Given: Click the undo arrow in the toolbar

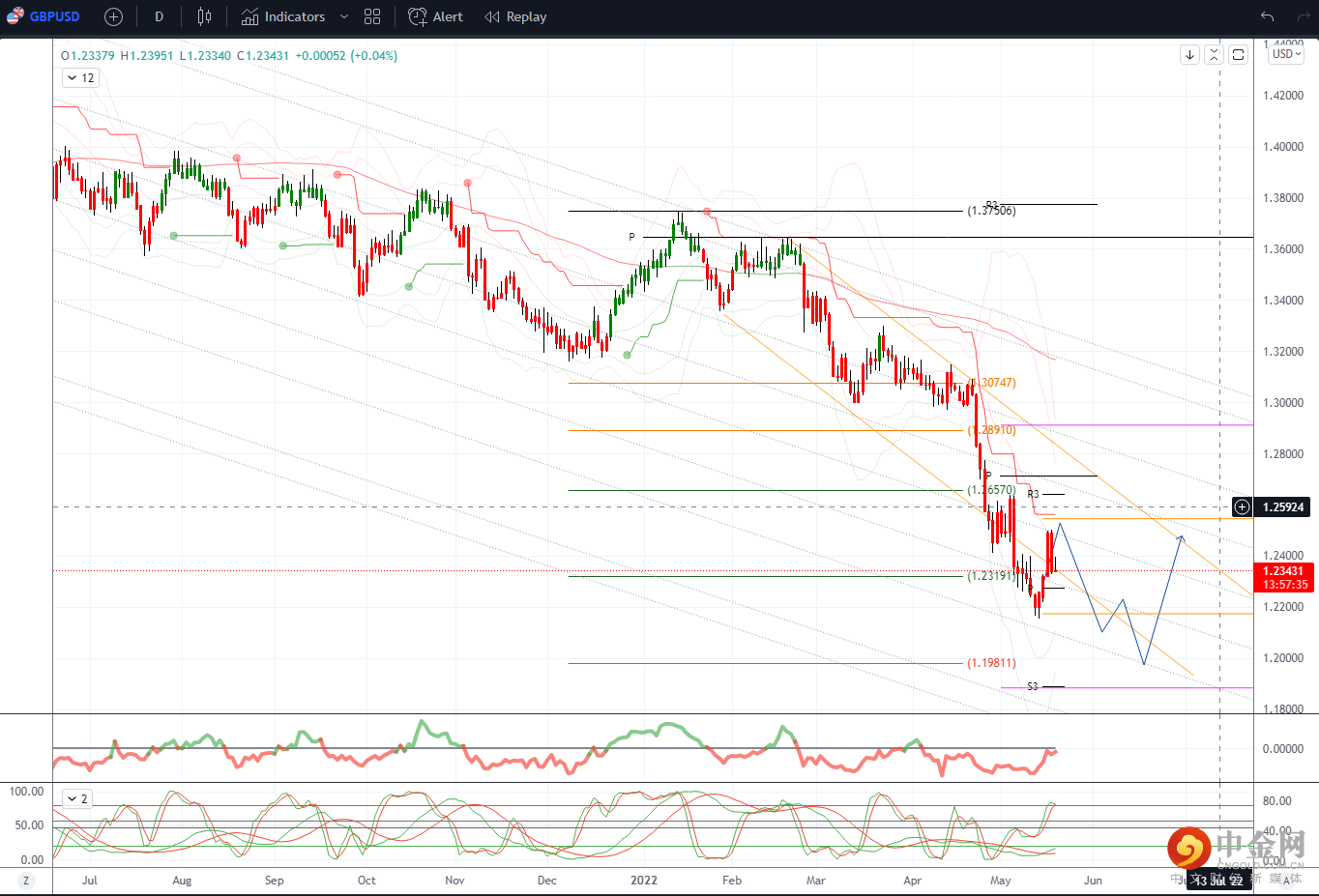Looking at the screenshot, I should (x=1267, y=16).
